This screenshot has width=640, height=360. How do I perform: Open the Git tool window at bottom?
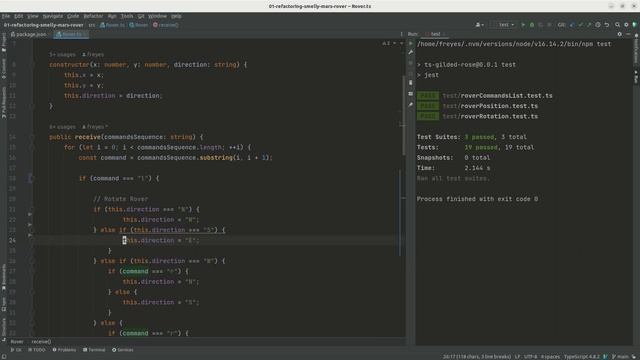point(16,350)
